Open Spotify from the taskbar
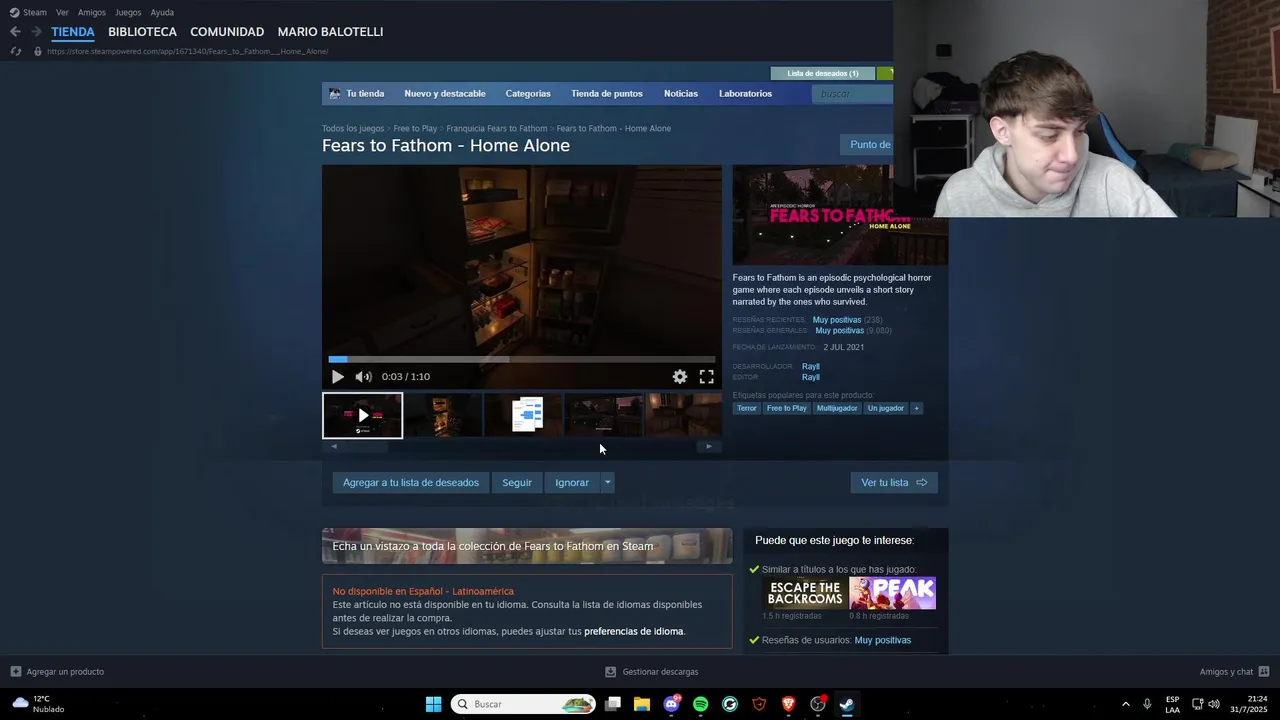The height and width of the screenshot is (720, 1280). click(700, 704)
